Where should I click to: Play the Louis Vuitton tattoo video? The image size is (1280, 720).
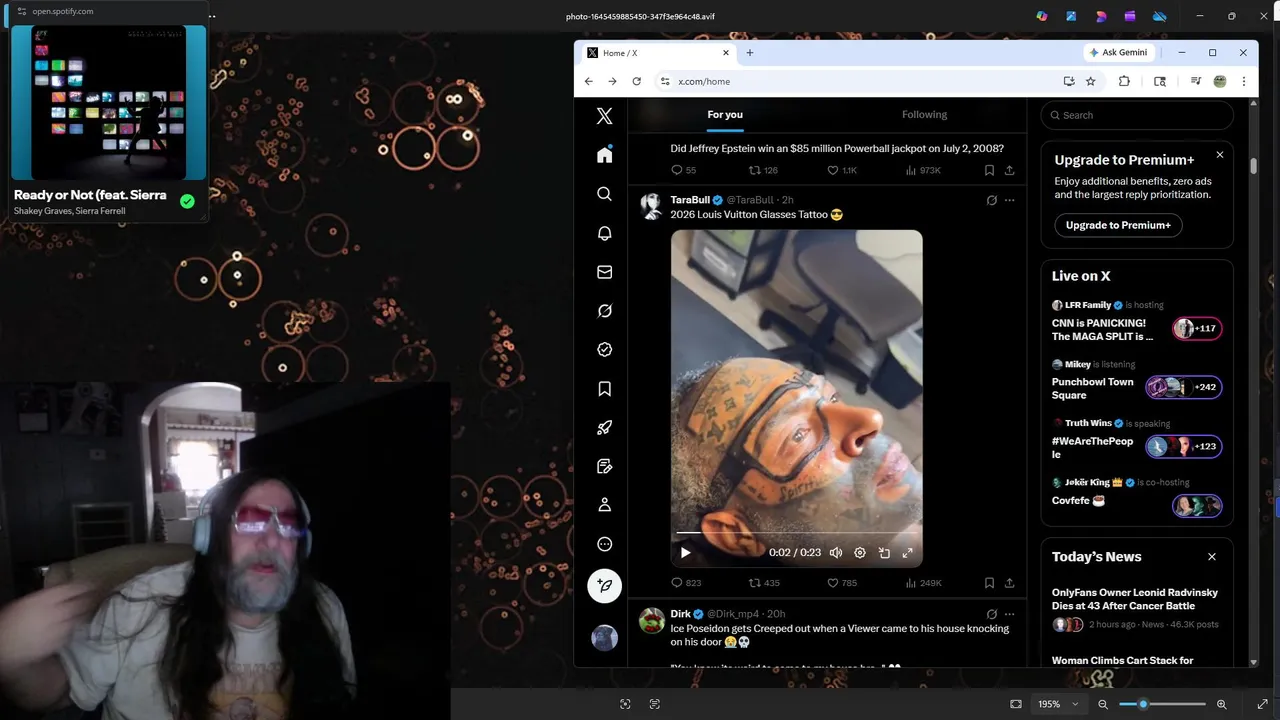[685, 552]
